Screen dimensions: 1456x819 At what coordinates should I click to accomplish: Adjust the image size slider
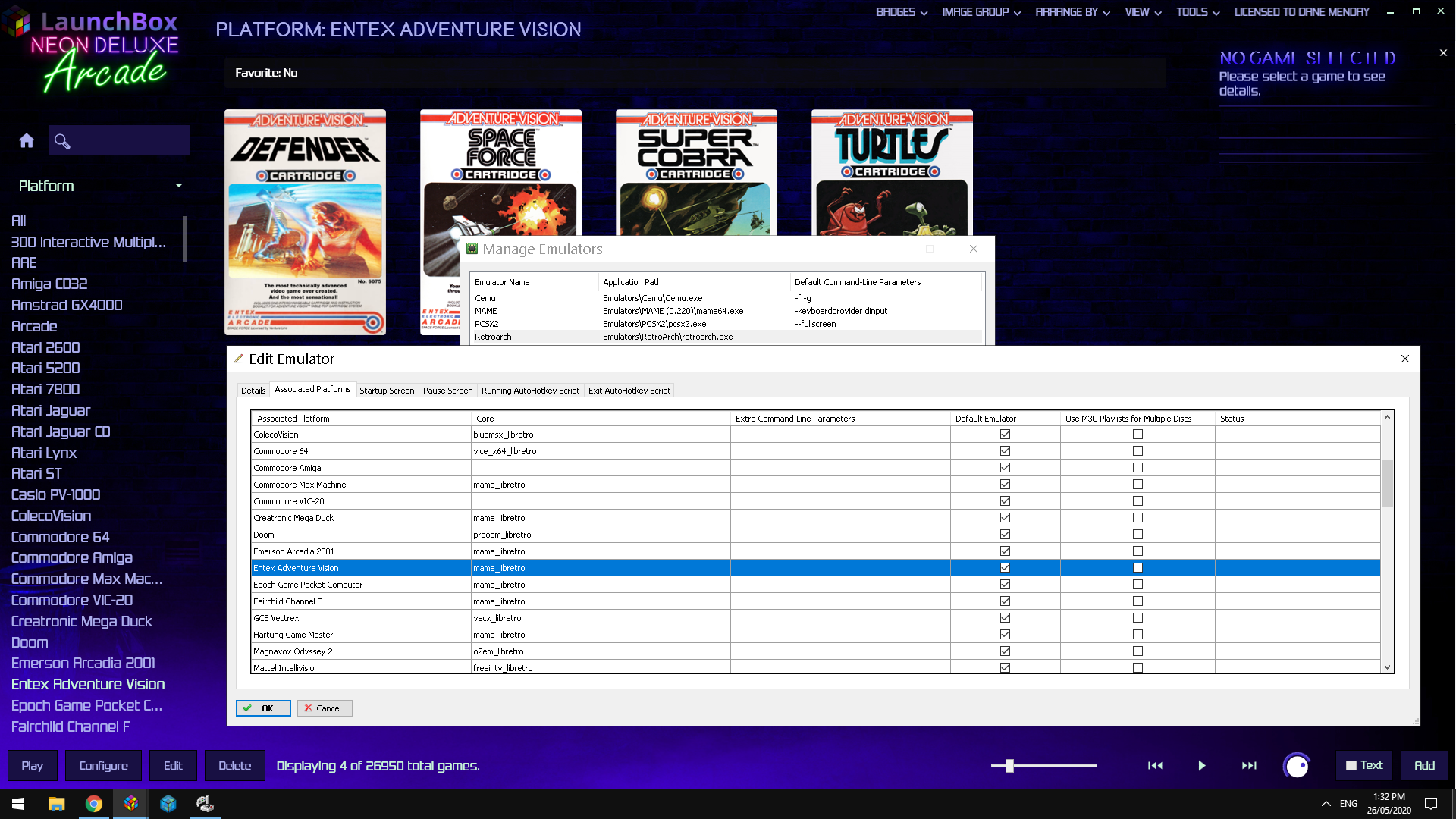(x=1009, y=766)
